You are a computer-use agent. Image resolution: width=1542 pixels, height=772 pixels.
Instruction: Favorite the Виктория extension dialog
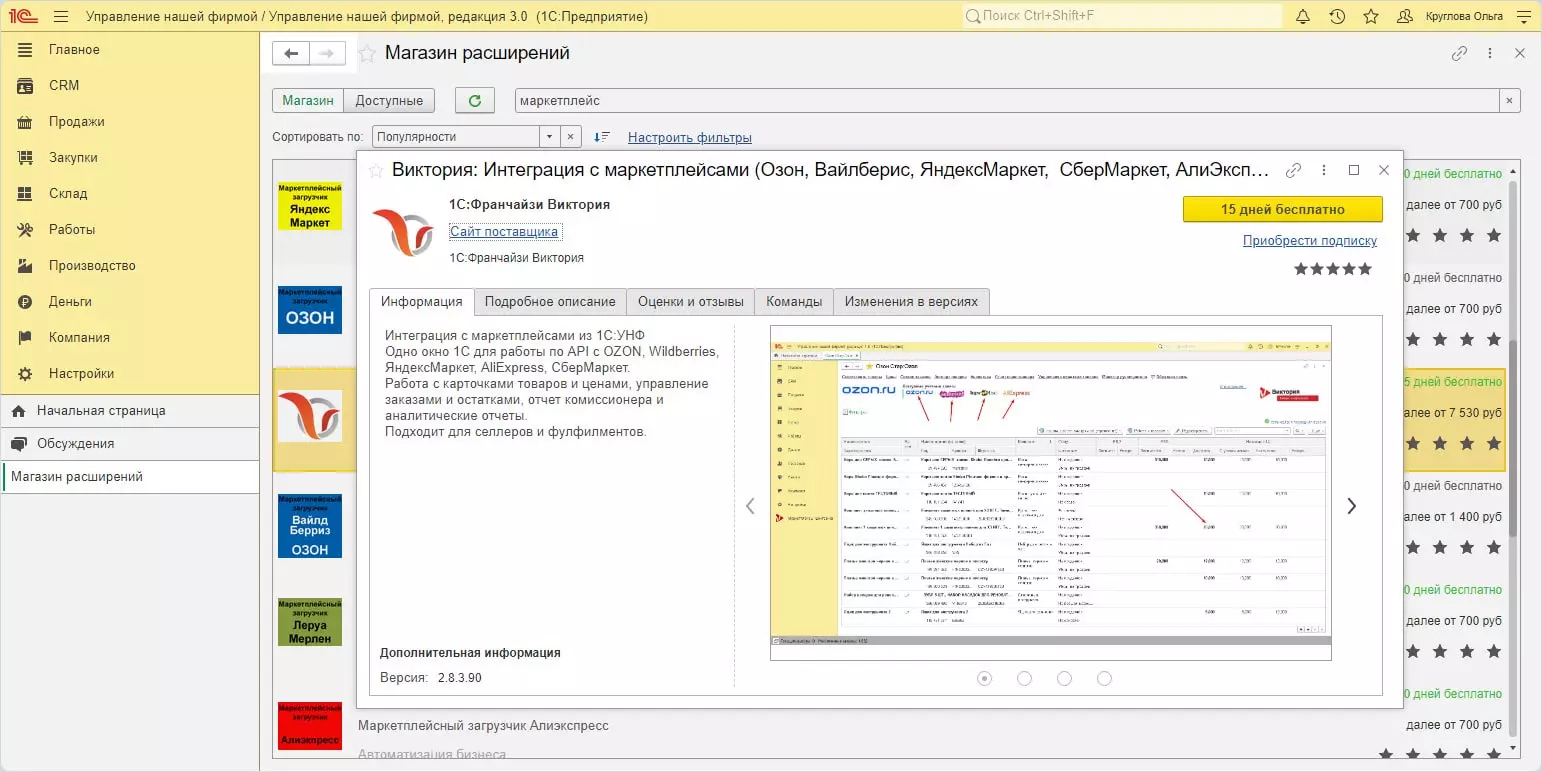point(376,171)
